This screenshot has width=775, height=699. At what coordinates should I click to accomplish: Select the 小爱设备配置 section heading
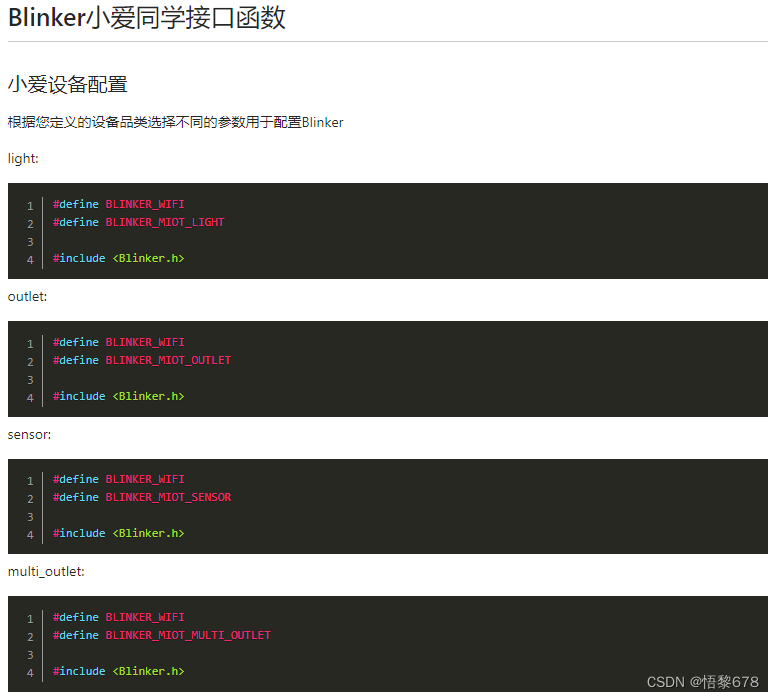coord(68,85)
